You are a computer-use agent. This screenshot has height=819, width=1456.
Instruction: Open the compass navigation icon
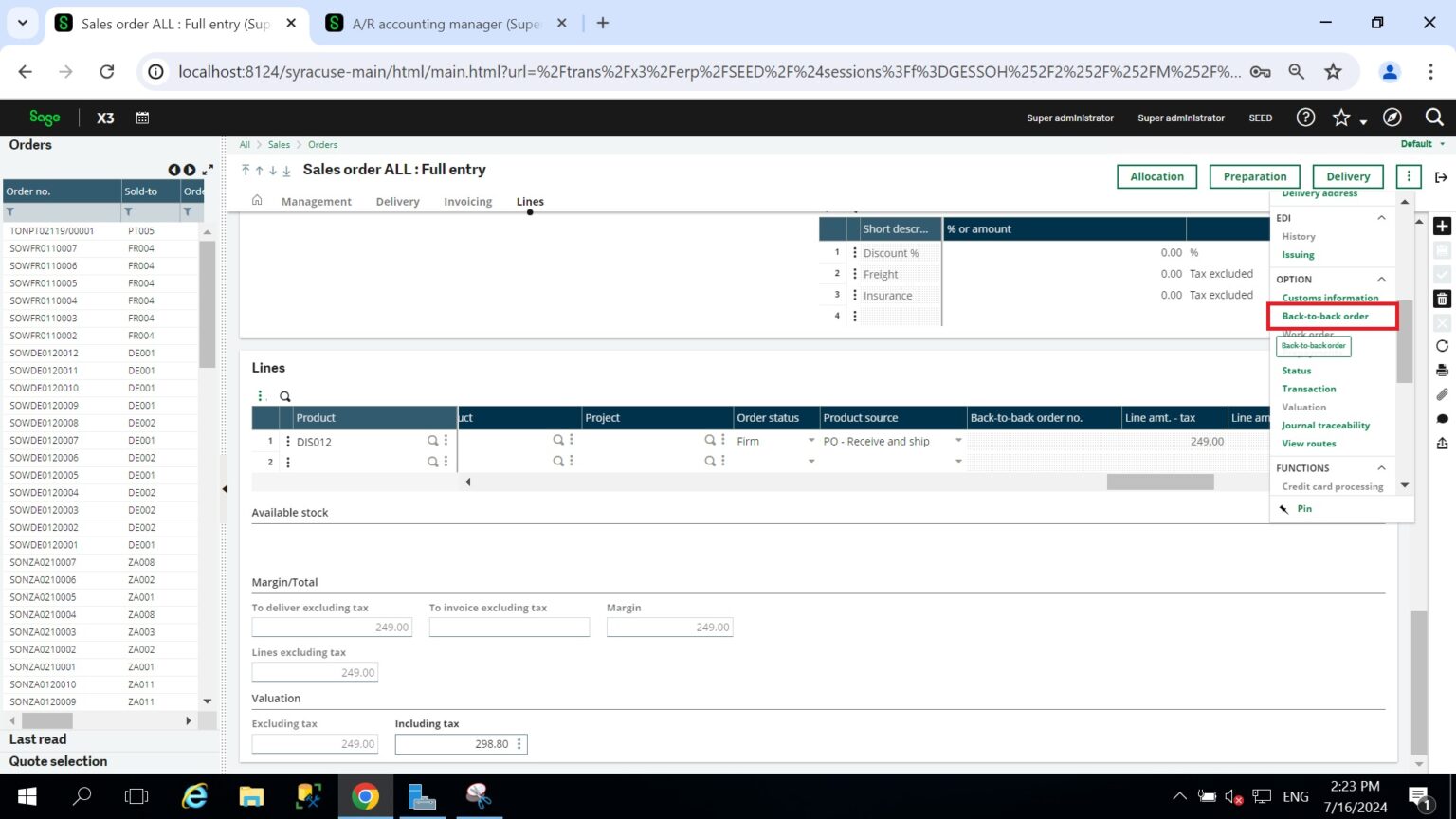coord(1392,118)
